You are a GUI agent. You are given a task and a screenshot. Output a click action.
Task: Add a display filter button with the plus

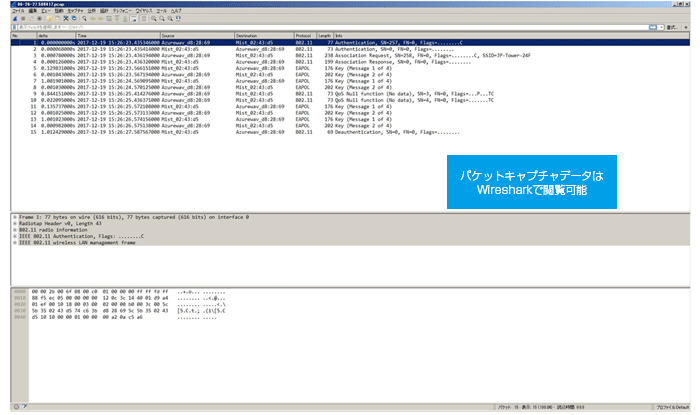686,27
